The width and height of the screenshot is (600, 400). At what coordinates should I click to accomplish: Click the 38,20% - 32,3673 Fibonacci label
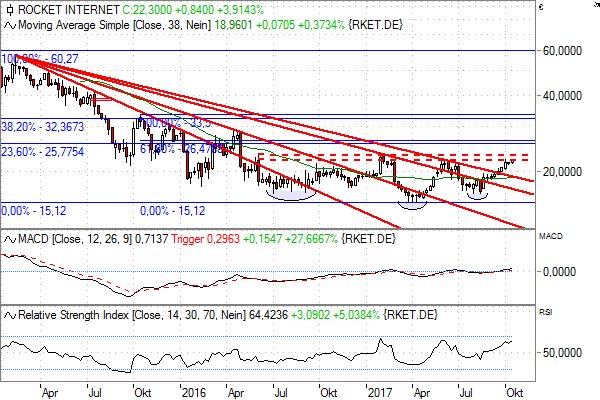click(x=42, y=127)
